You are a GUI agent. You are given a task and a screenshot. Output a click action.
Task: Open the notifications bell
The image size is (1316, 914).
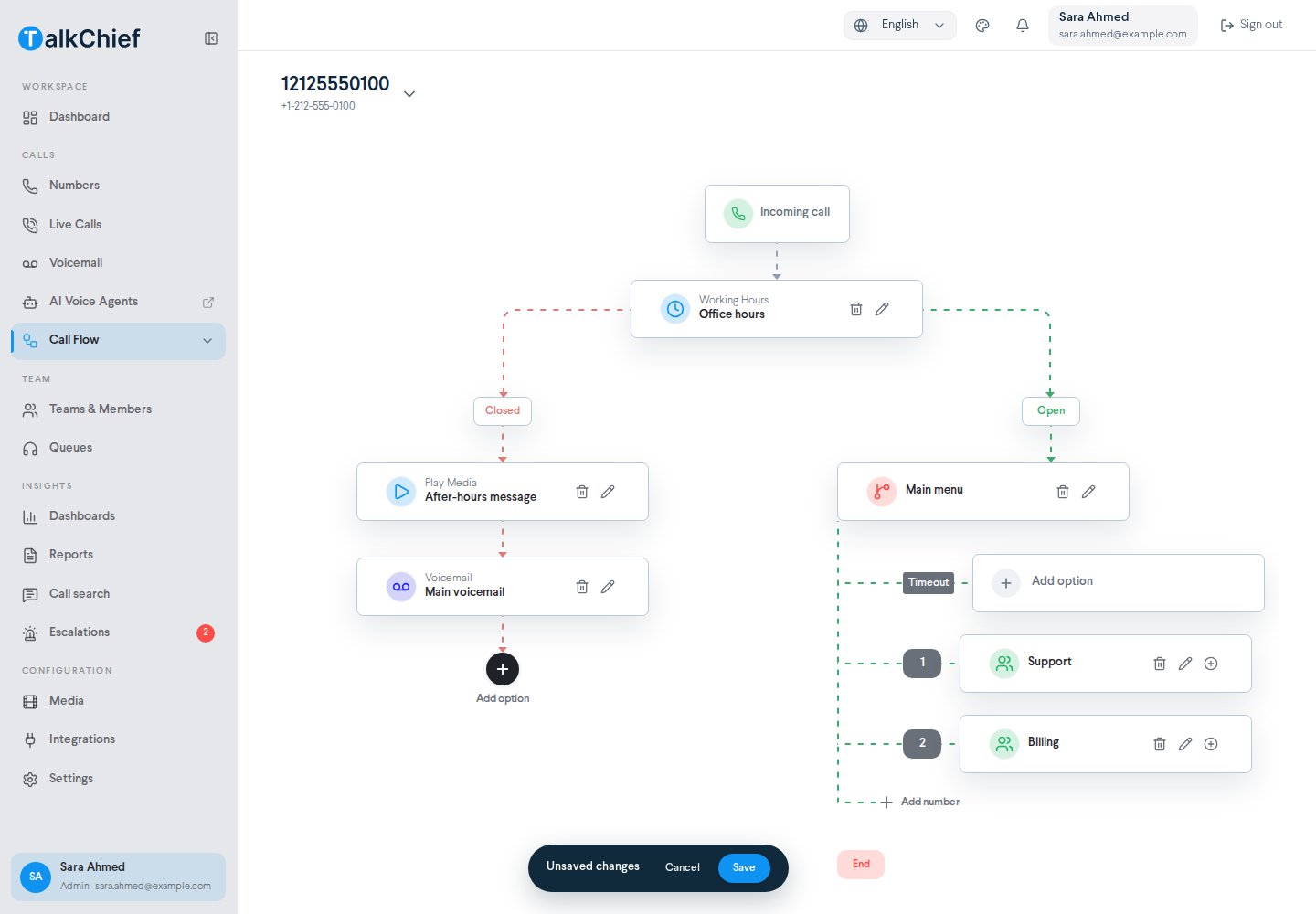[x=1023, y=26]
